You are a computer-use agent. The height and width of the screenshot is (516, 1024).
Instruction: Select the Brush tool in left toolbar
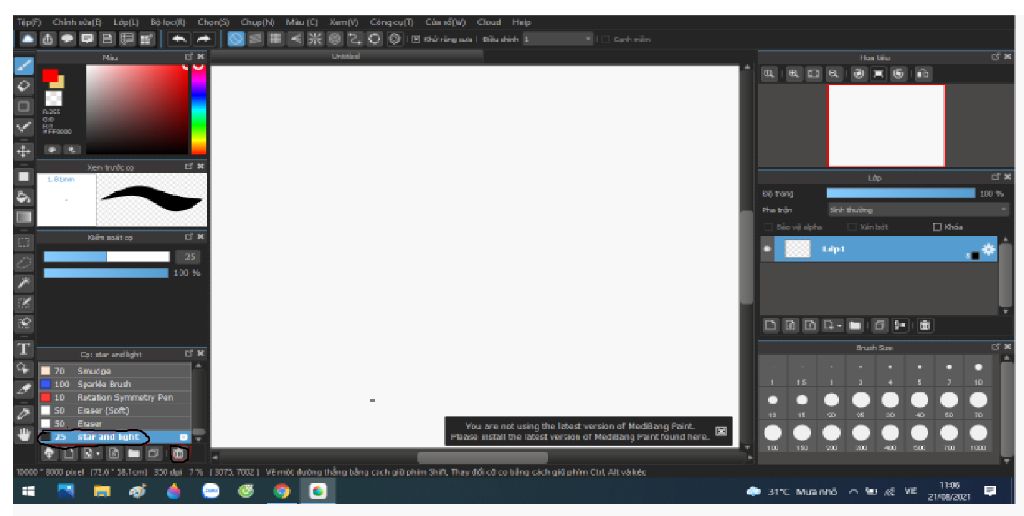pos(24,65)
